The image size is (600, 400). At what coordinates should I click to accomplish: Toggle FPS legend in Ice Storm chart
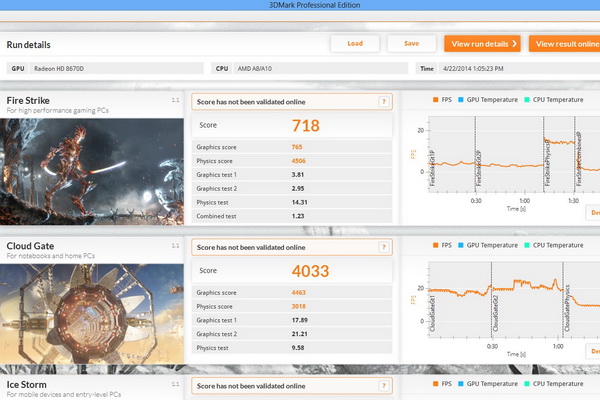pos(442,384)
